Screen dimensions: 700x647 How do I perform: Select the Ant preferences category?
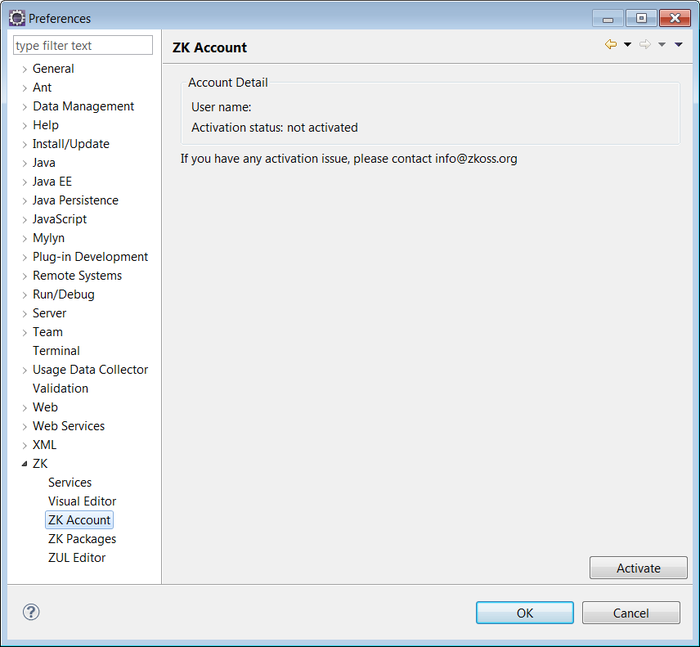coord(42,88)
